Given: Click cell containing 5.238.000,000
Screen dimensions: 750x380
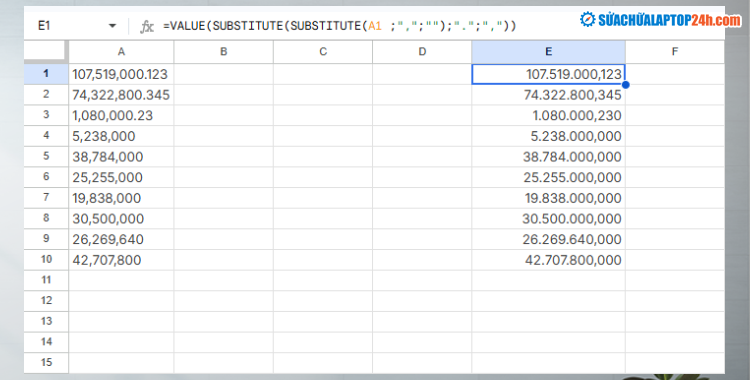Looking at the screenshot, I should [x=548, y=136].
